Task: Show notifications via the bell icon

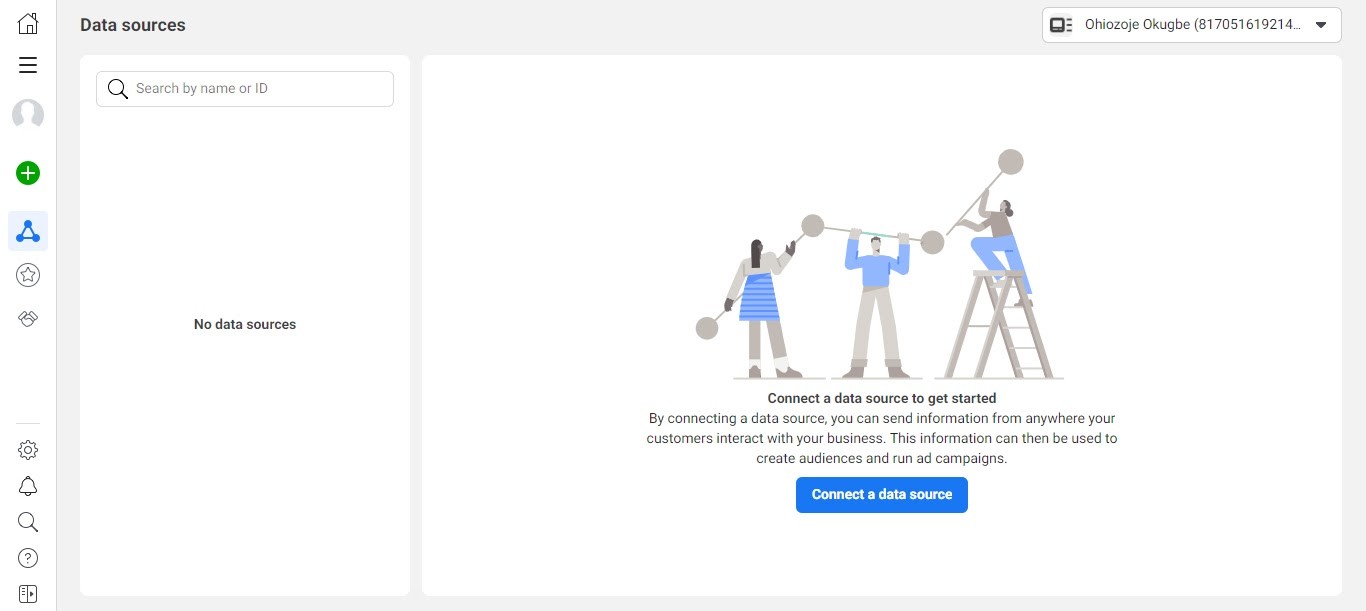Action: (28, 486)
